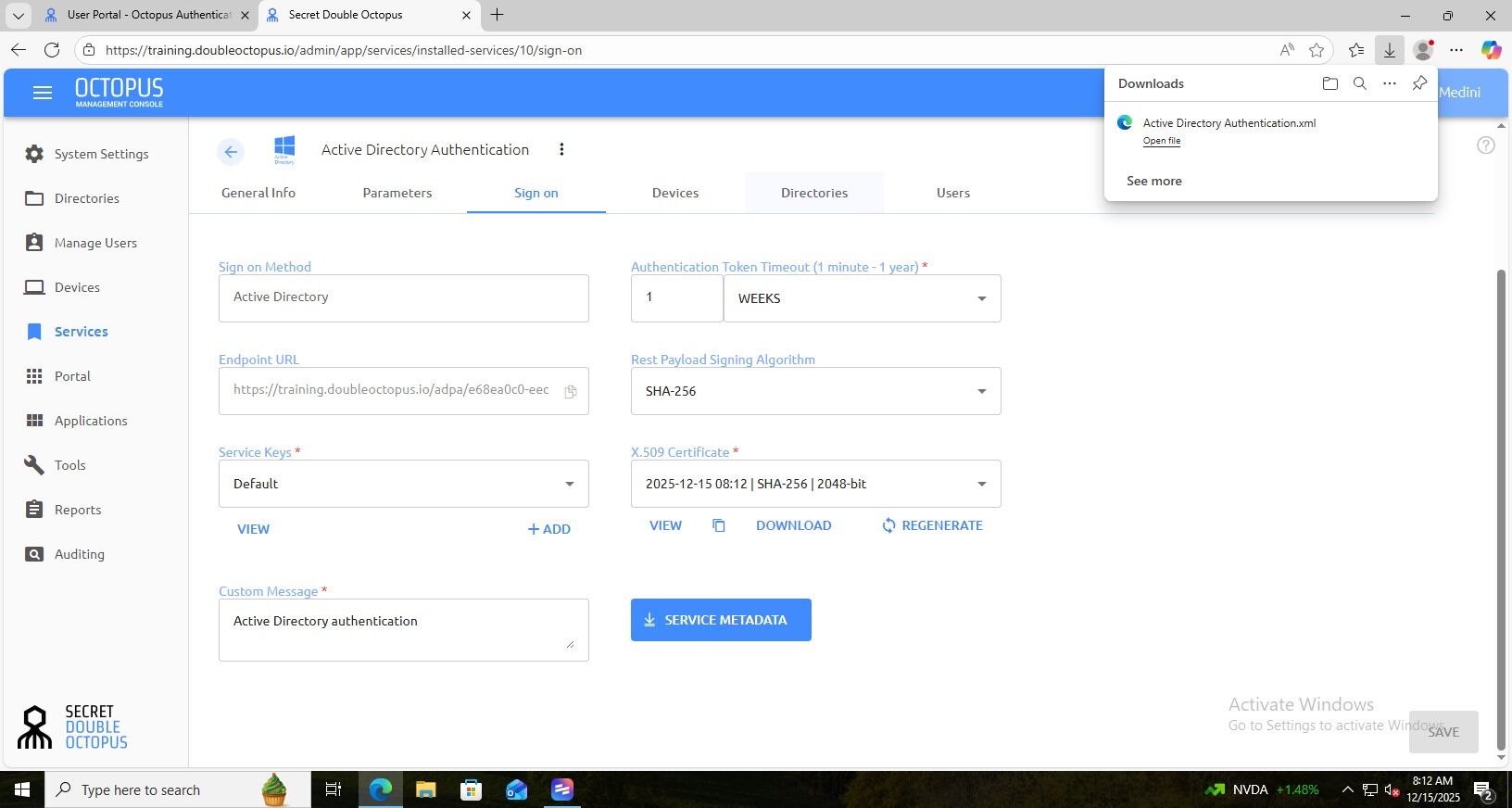The image size is (1512, 808).
Task: Pin the Downloads panel
Action: [x=1419, y=83]
